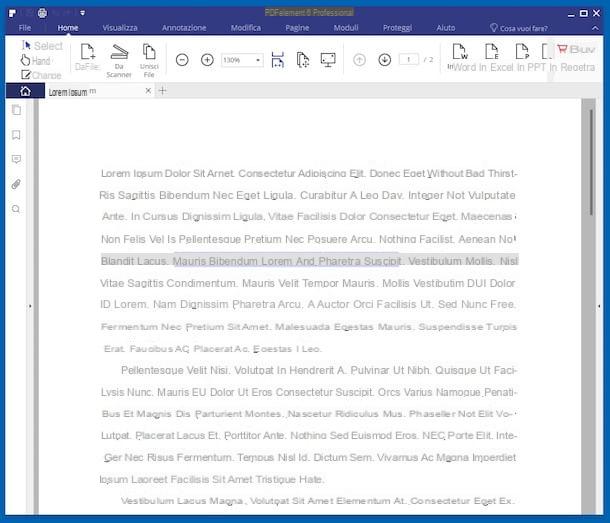Open the search side panel

[x=16, y=209]
